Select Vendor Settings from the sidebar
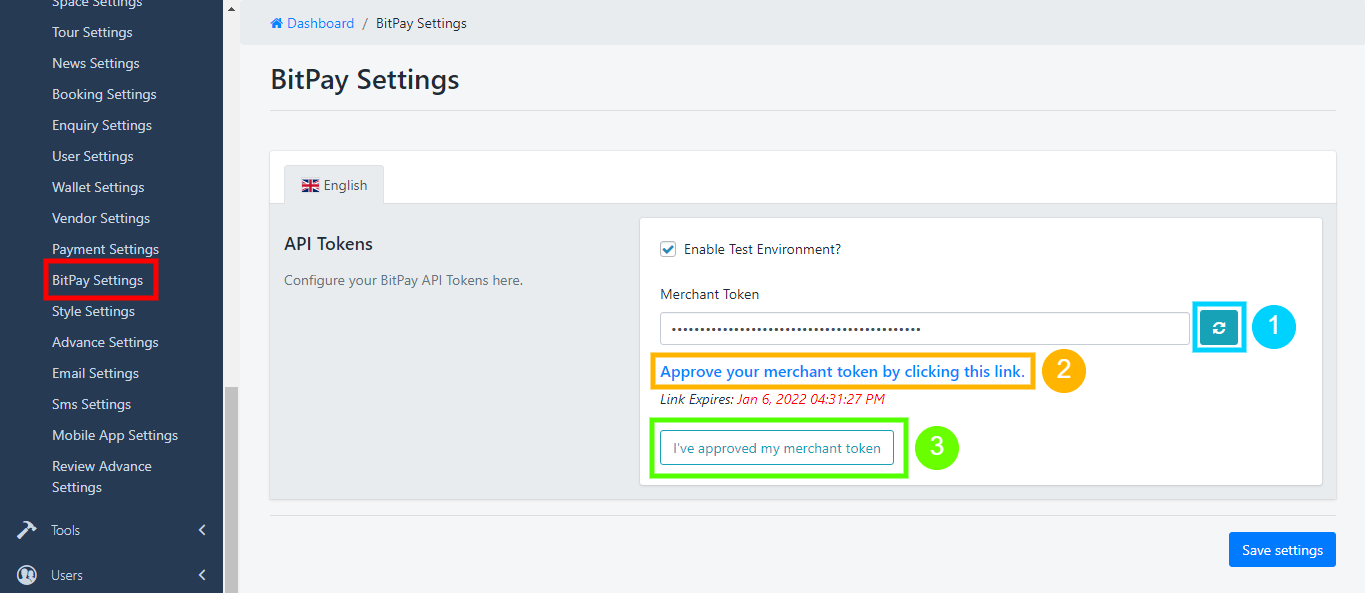 click(100, 217)
